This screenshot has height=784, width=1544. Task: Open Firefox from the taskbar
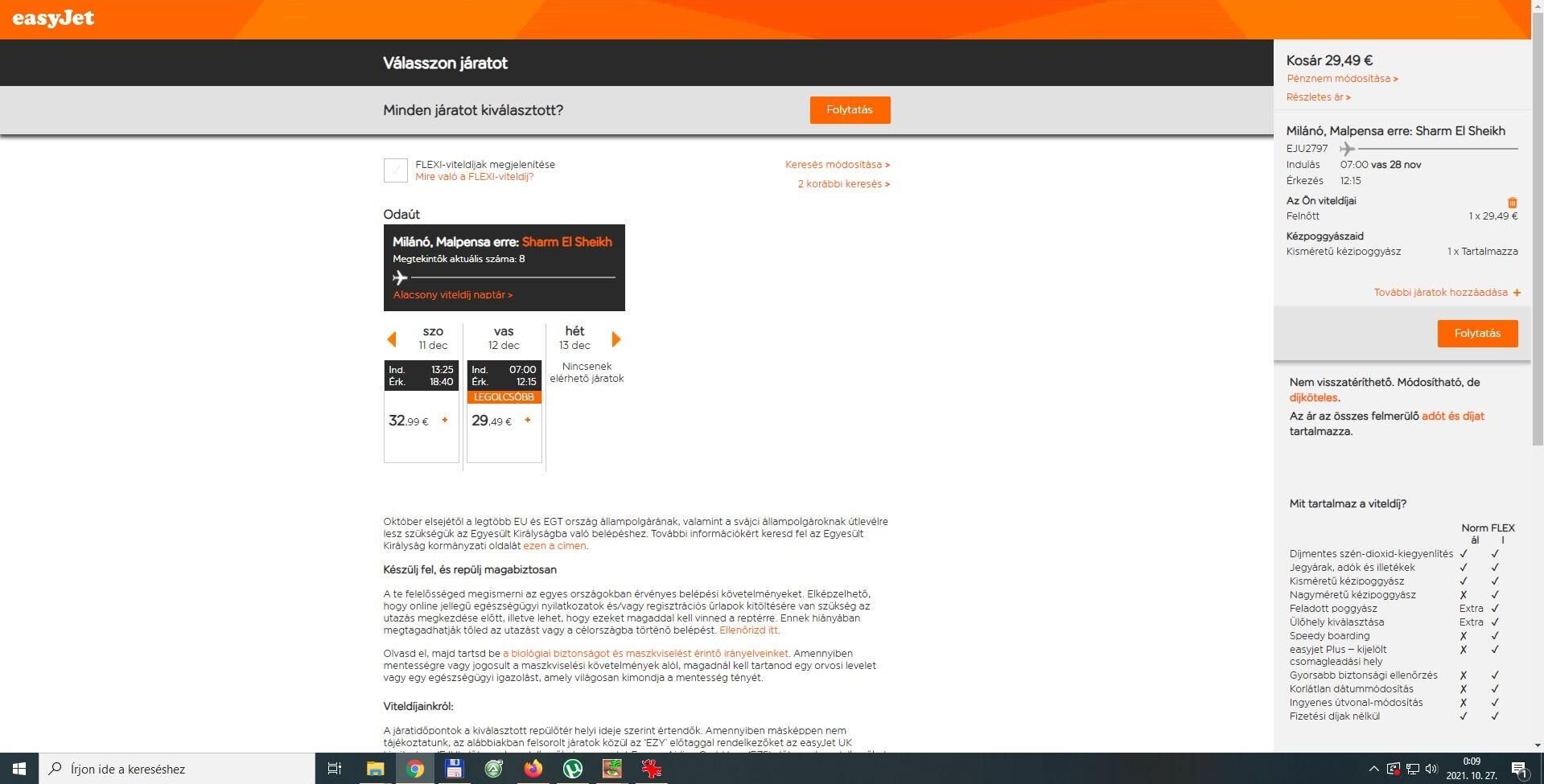click(x=533, y=769)
